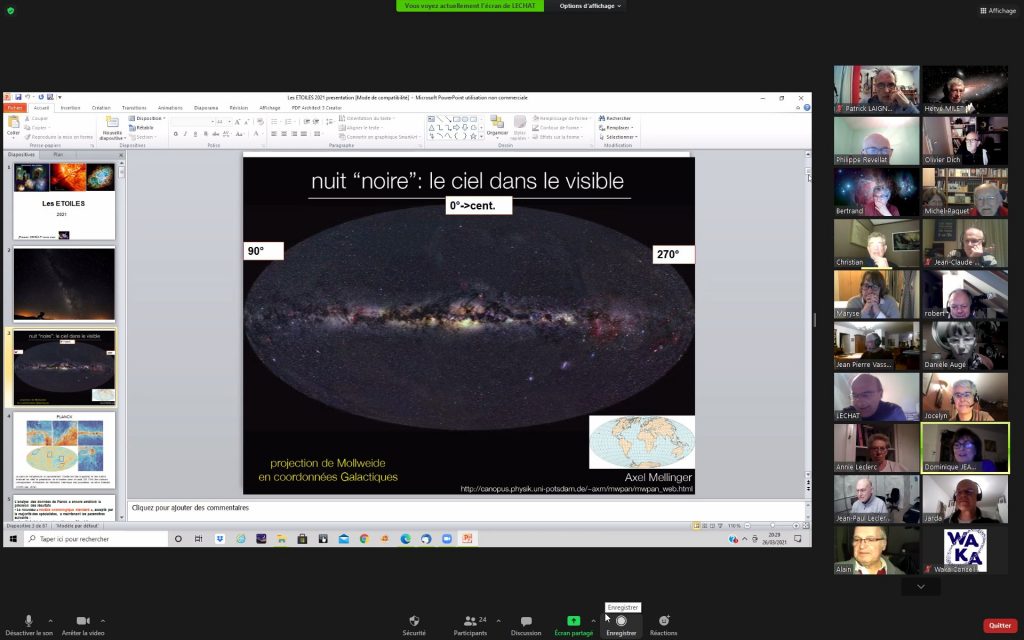Open the Sélectionner dropdown
This screenshot has width=1024, height=640.
[x=618, y=137]
